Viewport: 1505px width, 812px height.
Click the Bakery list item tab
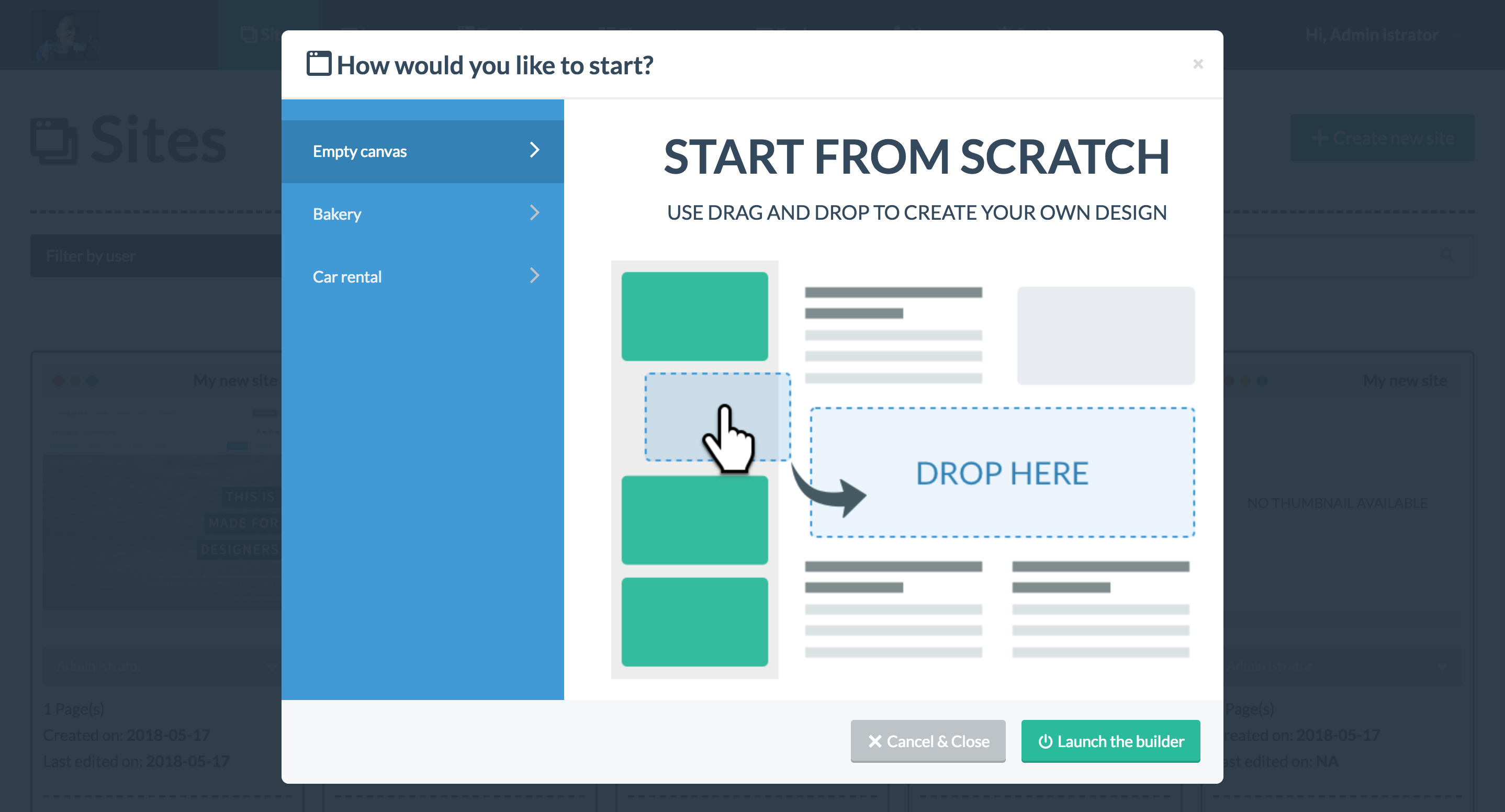(x=424, y=213)
